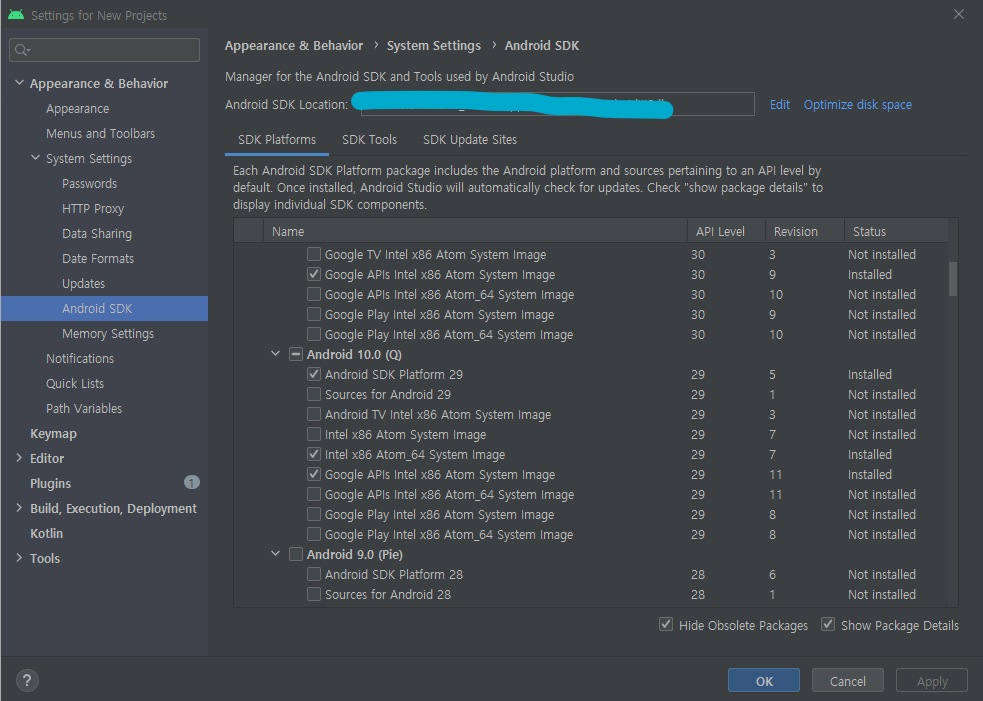Open Keymap settings
Screen dimensions: 983x701
[x=53, y=433]
